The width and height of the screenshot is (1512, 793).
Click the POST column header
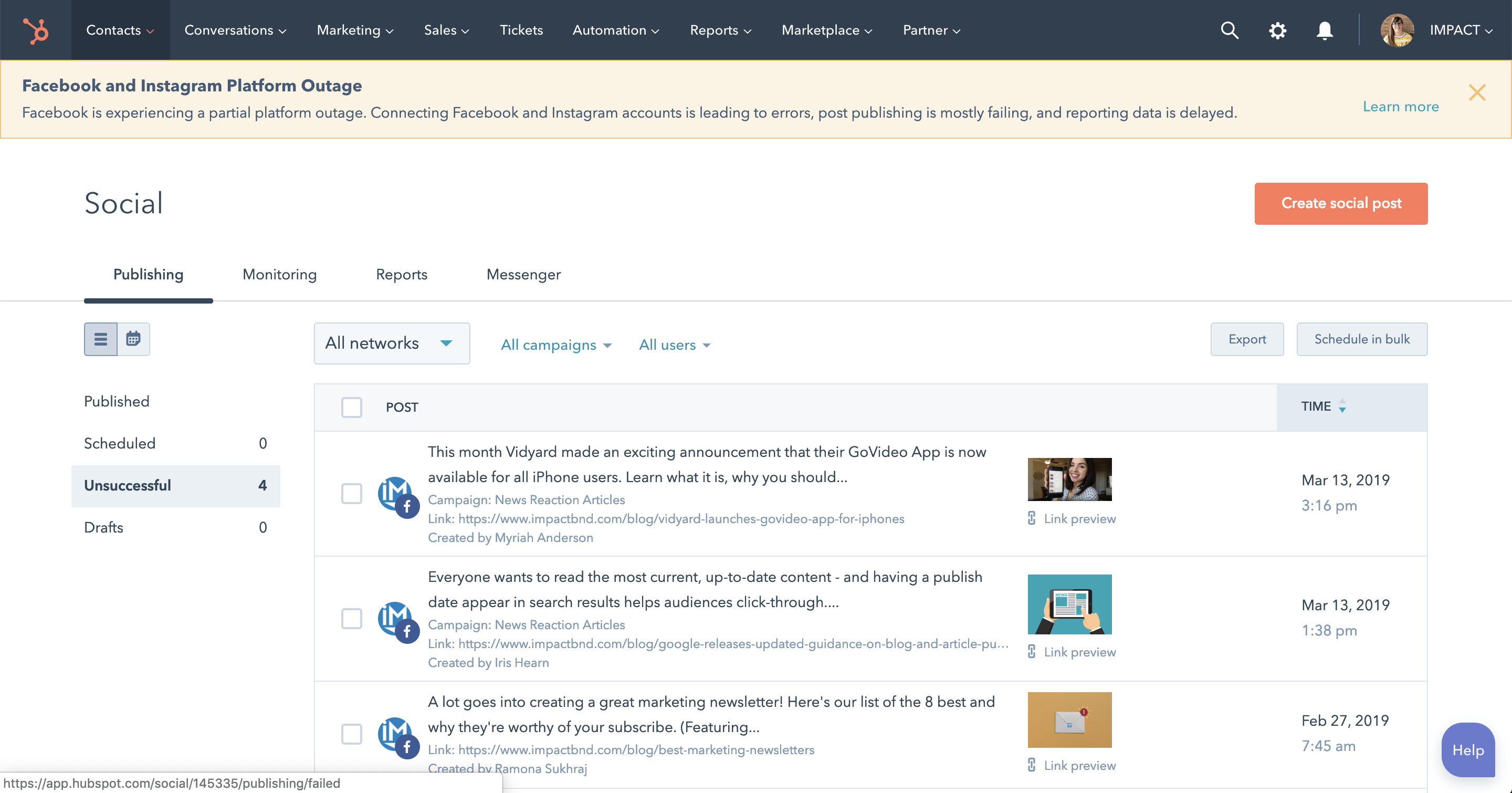point(402,408)
